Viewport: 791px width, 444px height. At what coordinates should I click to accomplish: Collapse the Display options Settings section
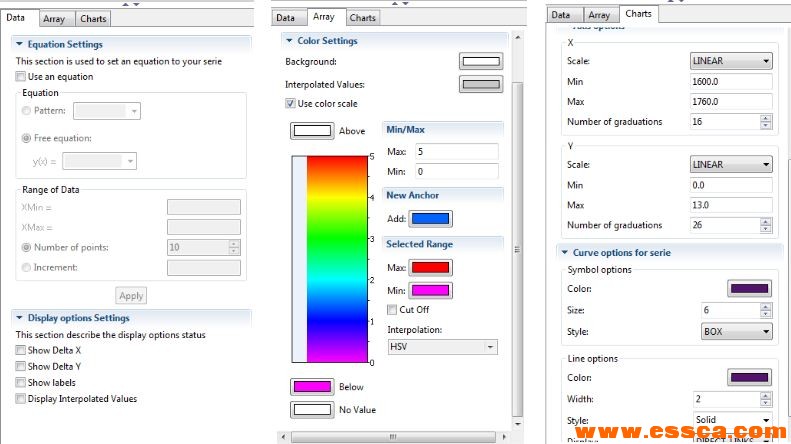tap(19, 318)
